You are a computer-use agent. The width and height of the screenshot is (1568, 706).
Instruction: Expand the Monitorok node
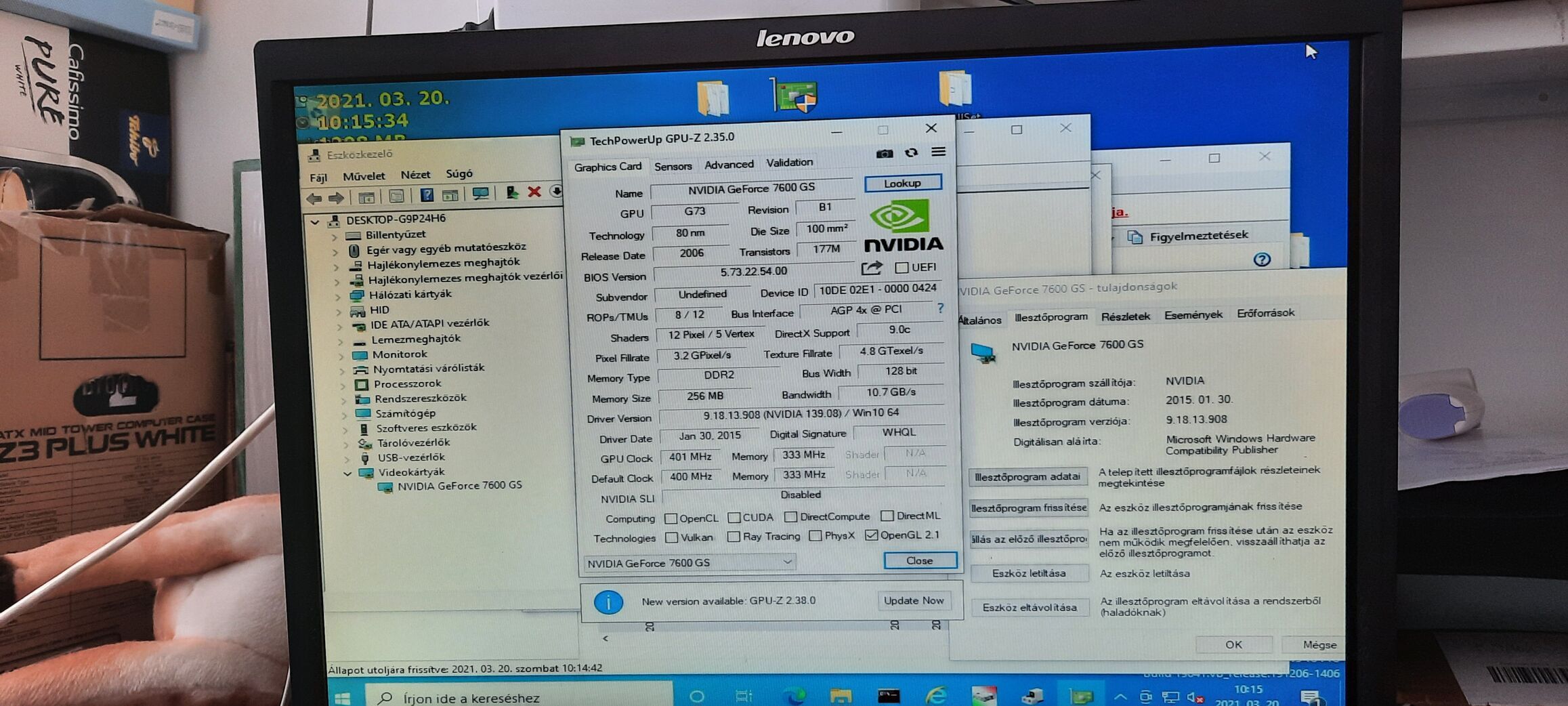341,356
